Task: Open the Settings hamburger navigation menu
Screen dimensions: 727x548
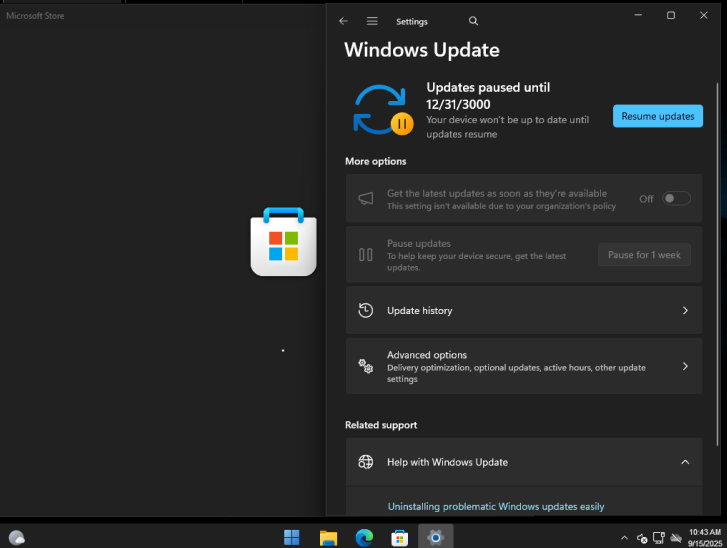Action: (x=372, y=21)
